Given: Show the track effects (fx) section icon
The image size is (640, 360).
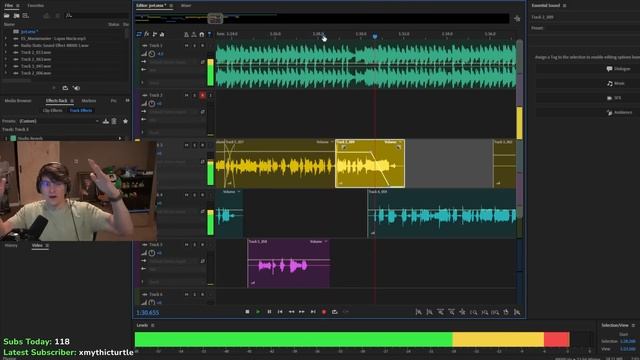Looking at the screenshot, I should coord(147,34).
